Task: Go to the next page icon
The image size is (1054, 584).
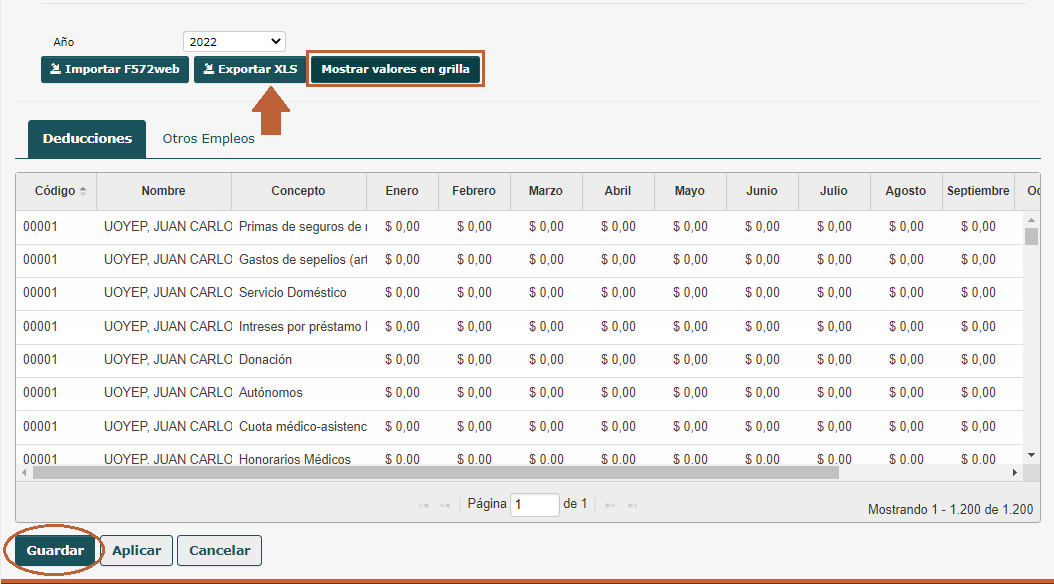Action: tap(610, 505)
